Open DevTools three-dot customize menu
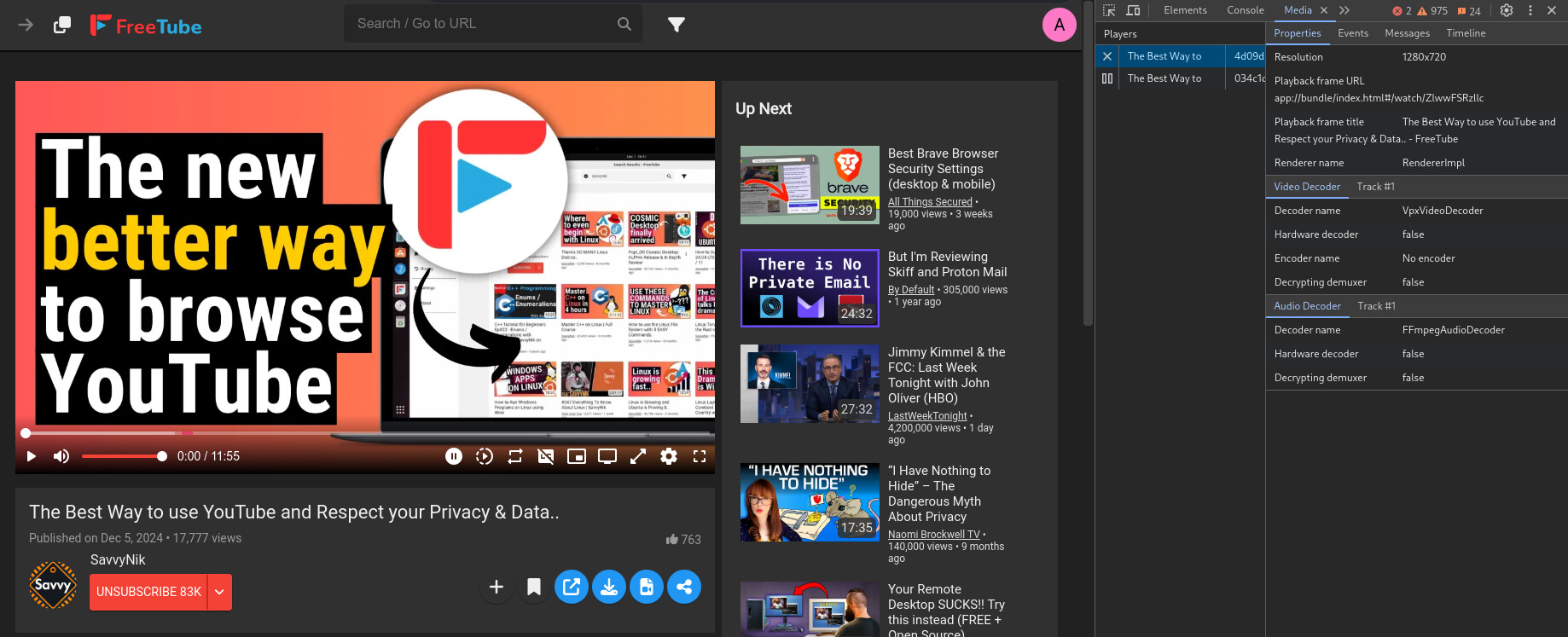Image resolution: width=1568 pixels, height=637 pixels. (x=1530, y=10)
